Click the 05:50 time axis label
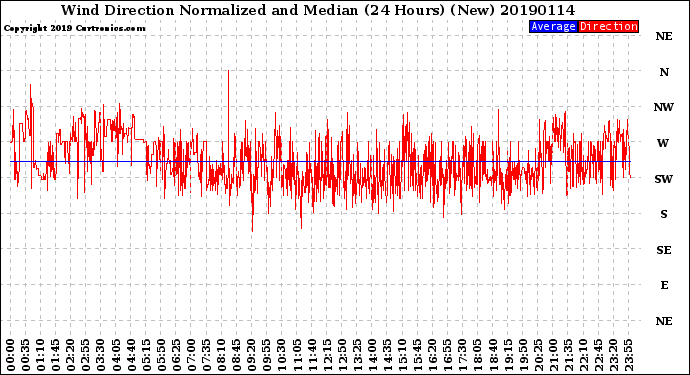The width and height of the screenshot is (690, 375). pyautogui.click(x=161, y=355)
